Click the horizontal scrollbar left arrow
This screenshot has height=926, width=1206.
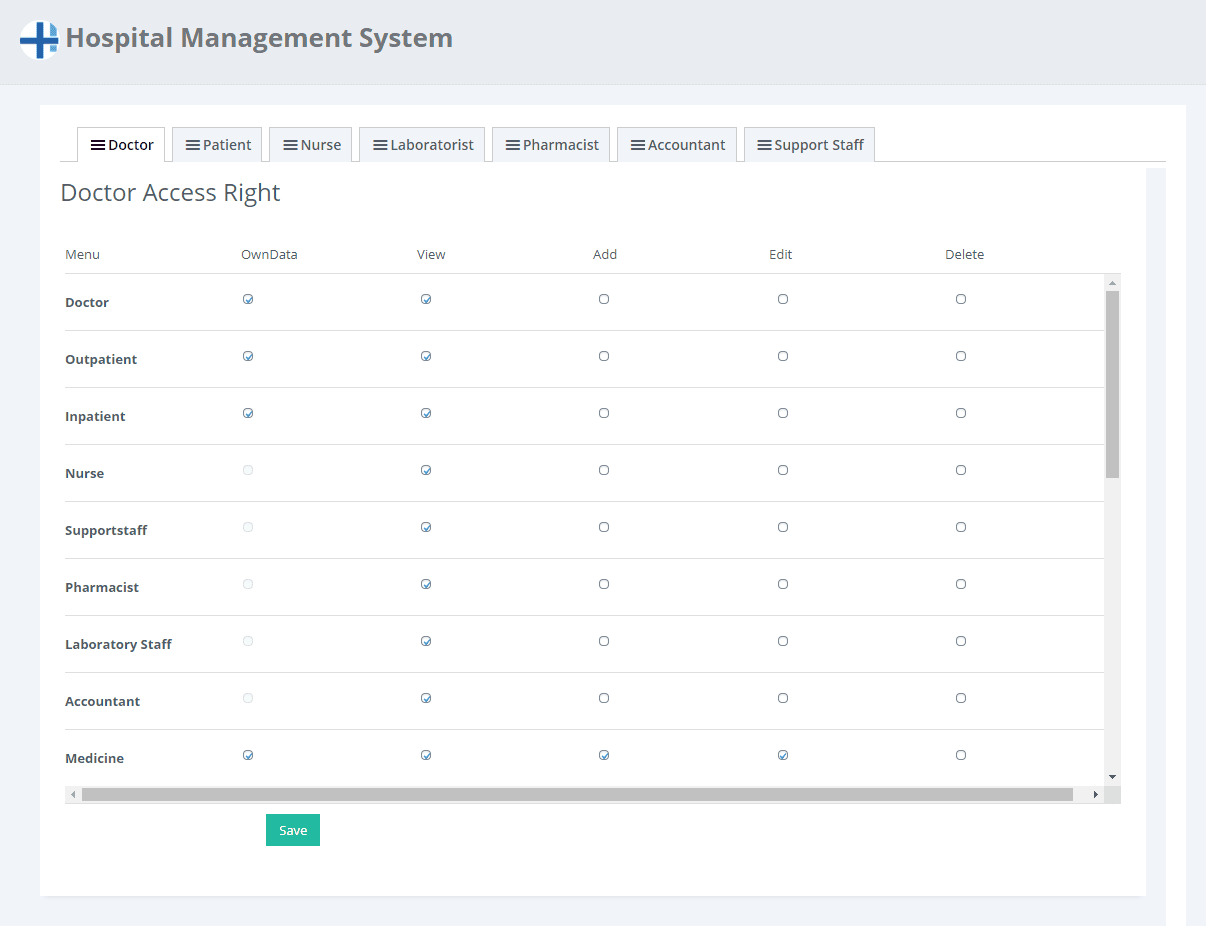[x=73, y=794]
